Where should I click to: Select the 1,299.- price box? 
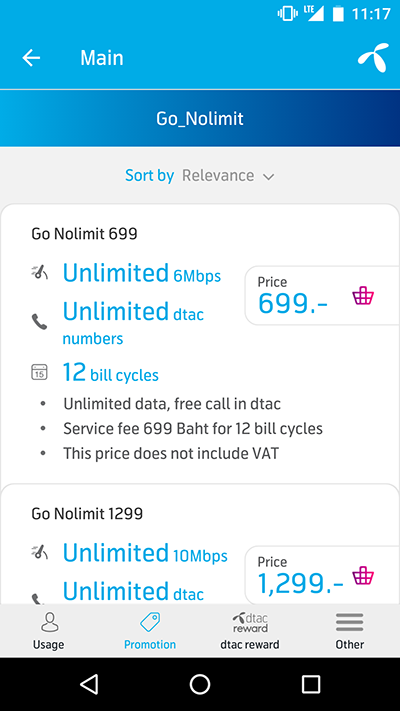[322, 575]
